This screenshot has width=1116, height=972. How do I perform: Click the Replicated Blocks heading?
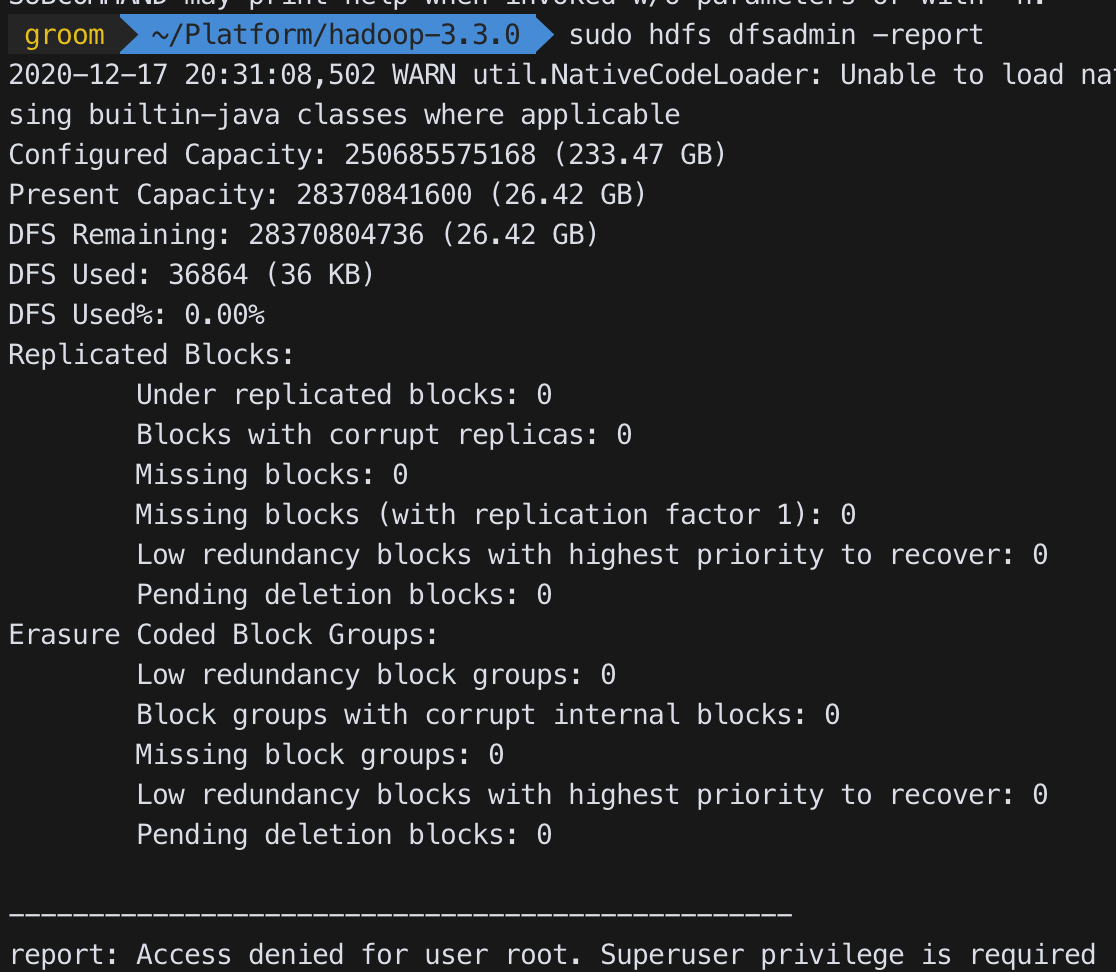coord(151,354)
